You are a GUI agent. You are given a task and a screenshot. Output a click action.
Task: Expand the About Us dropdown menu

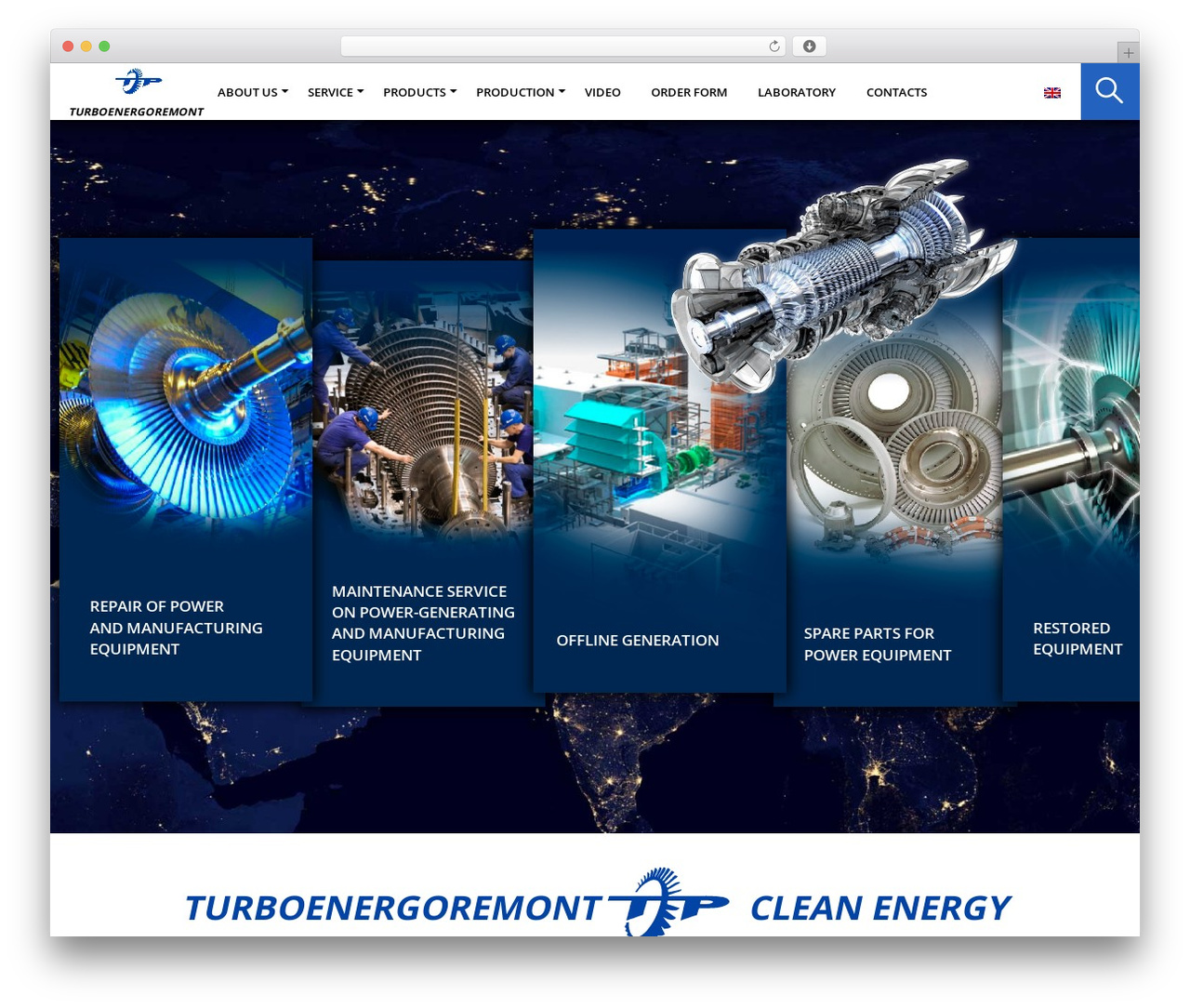tap(253, 92)
